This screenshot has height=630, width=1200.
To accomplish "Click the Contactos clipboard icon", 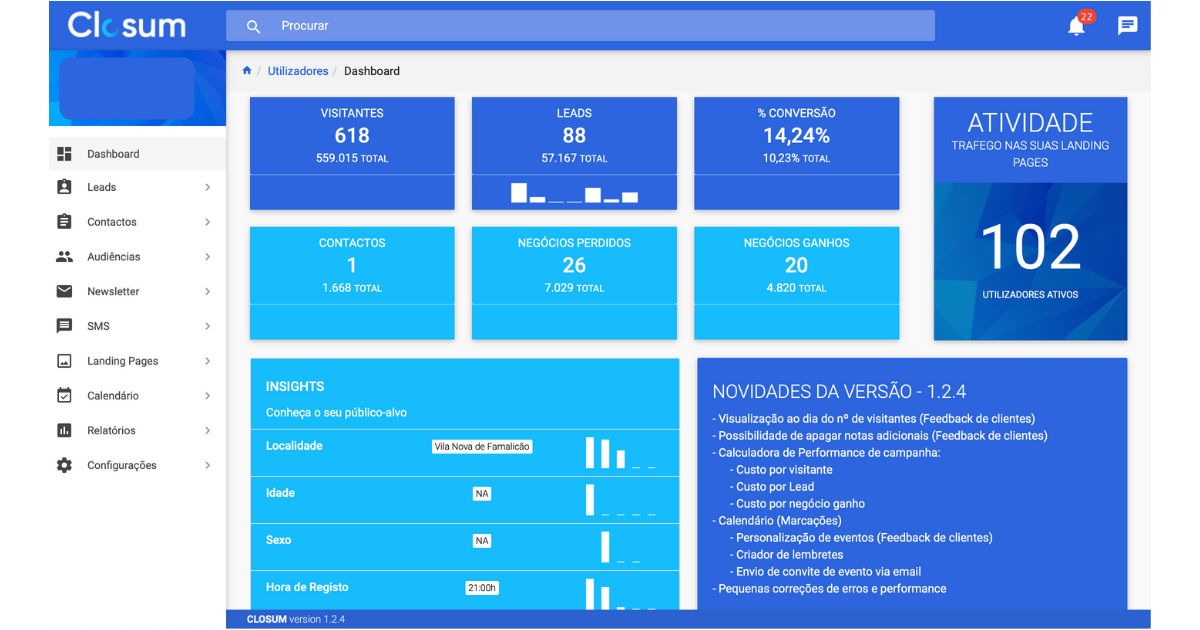I will (65, 222).
